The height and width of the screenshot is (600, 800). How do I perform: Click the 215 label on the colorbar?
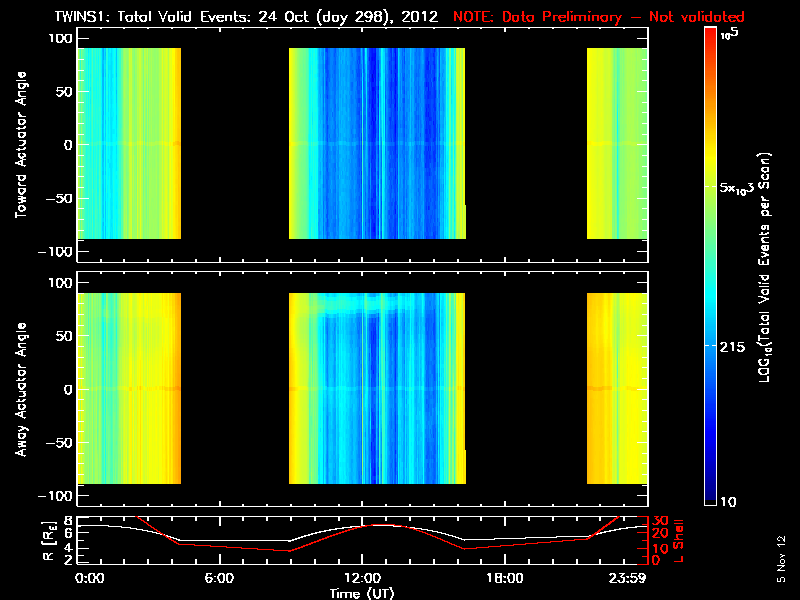(732, 347)
